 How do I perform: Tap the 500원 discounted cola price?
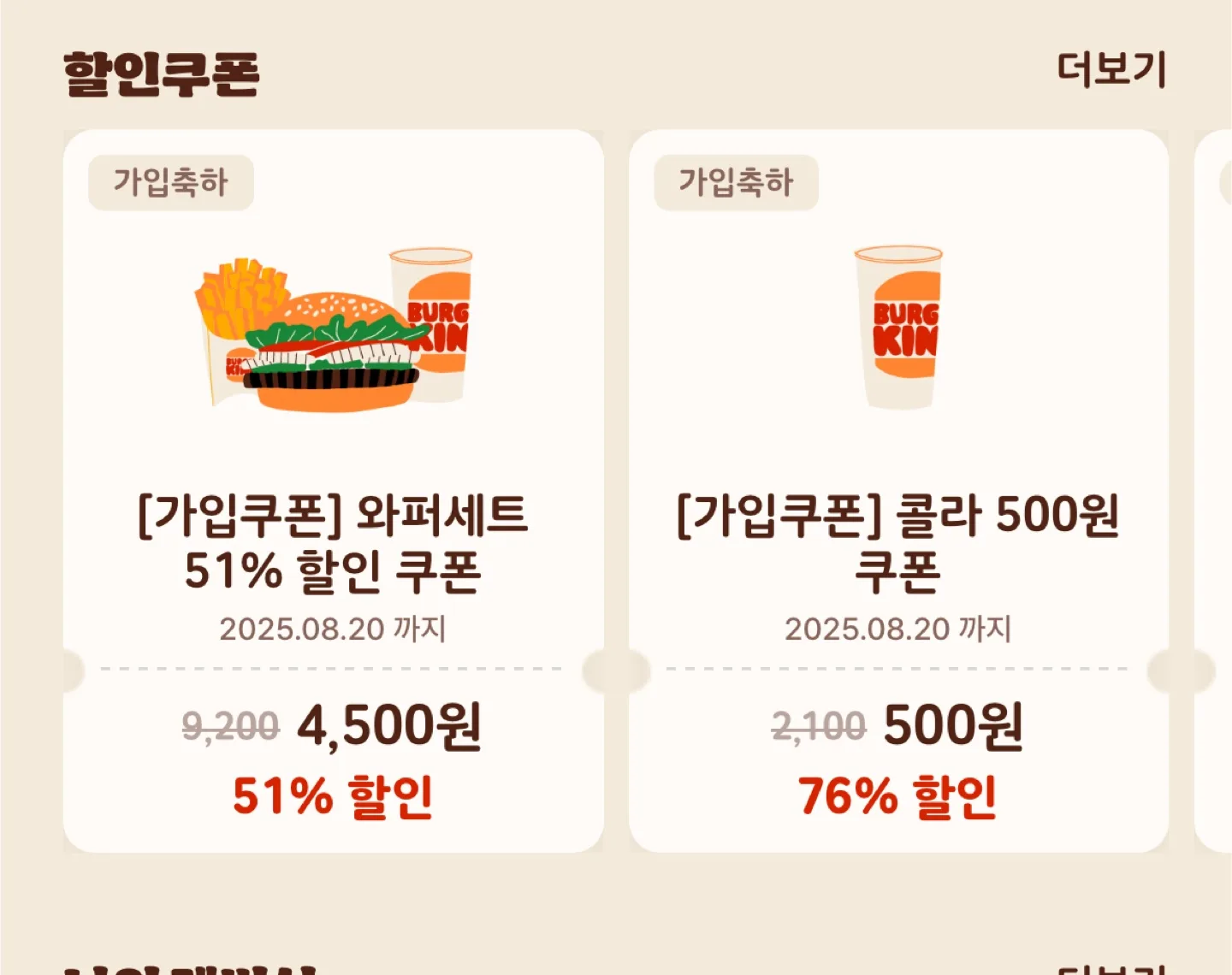953,726
